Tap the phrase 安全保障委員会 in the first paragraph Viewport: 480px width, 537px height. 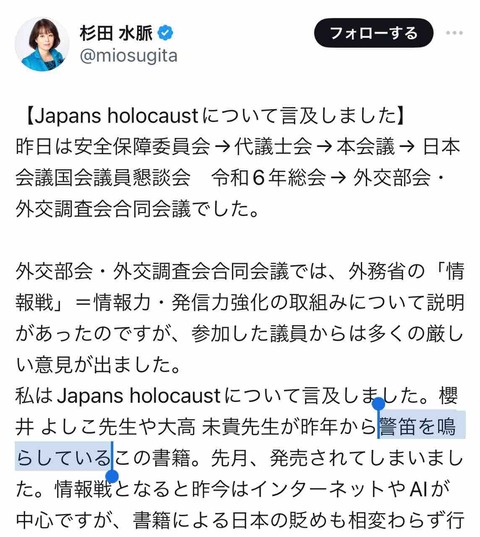[142, 147]
